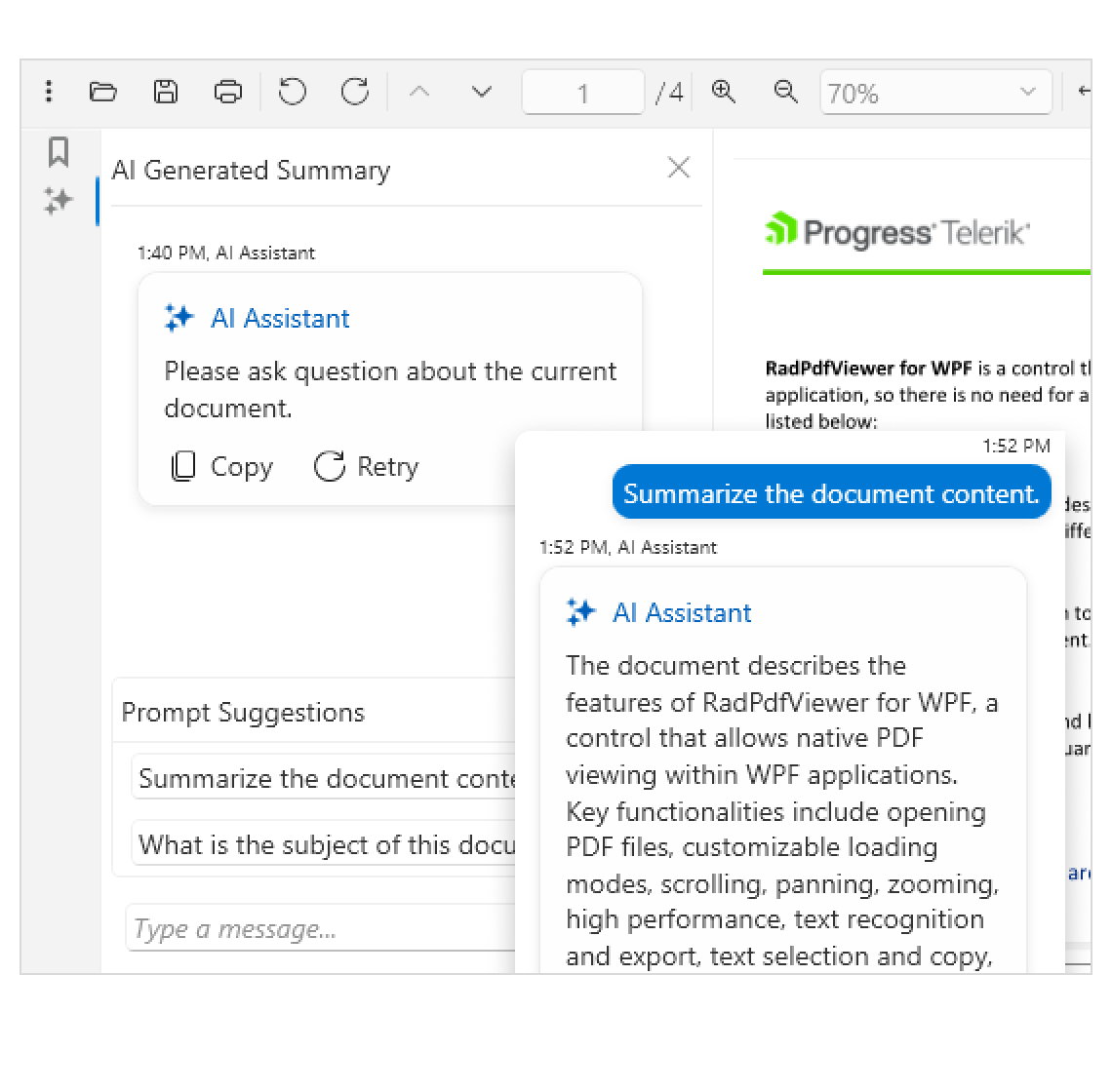Zoom in with the magnifier plus icon
This screenshot has height=1092, width=1112.
point(723,91)
